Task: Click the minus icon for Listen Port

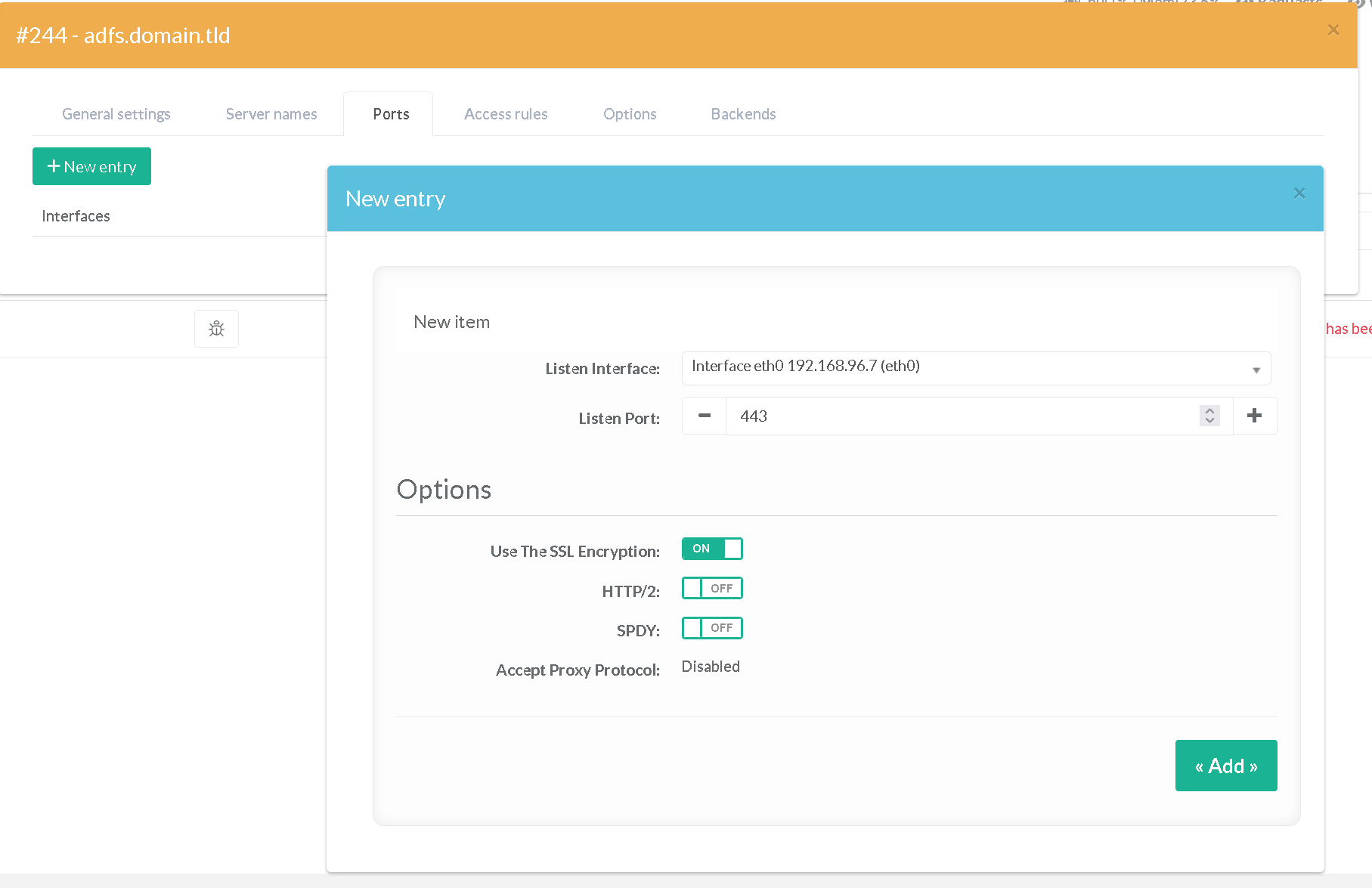Action: [x=704, y=416]
